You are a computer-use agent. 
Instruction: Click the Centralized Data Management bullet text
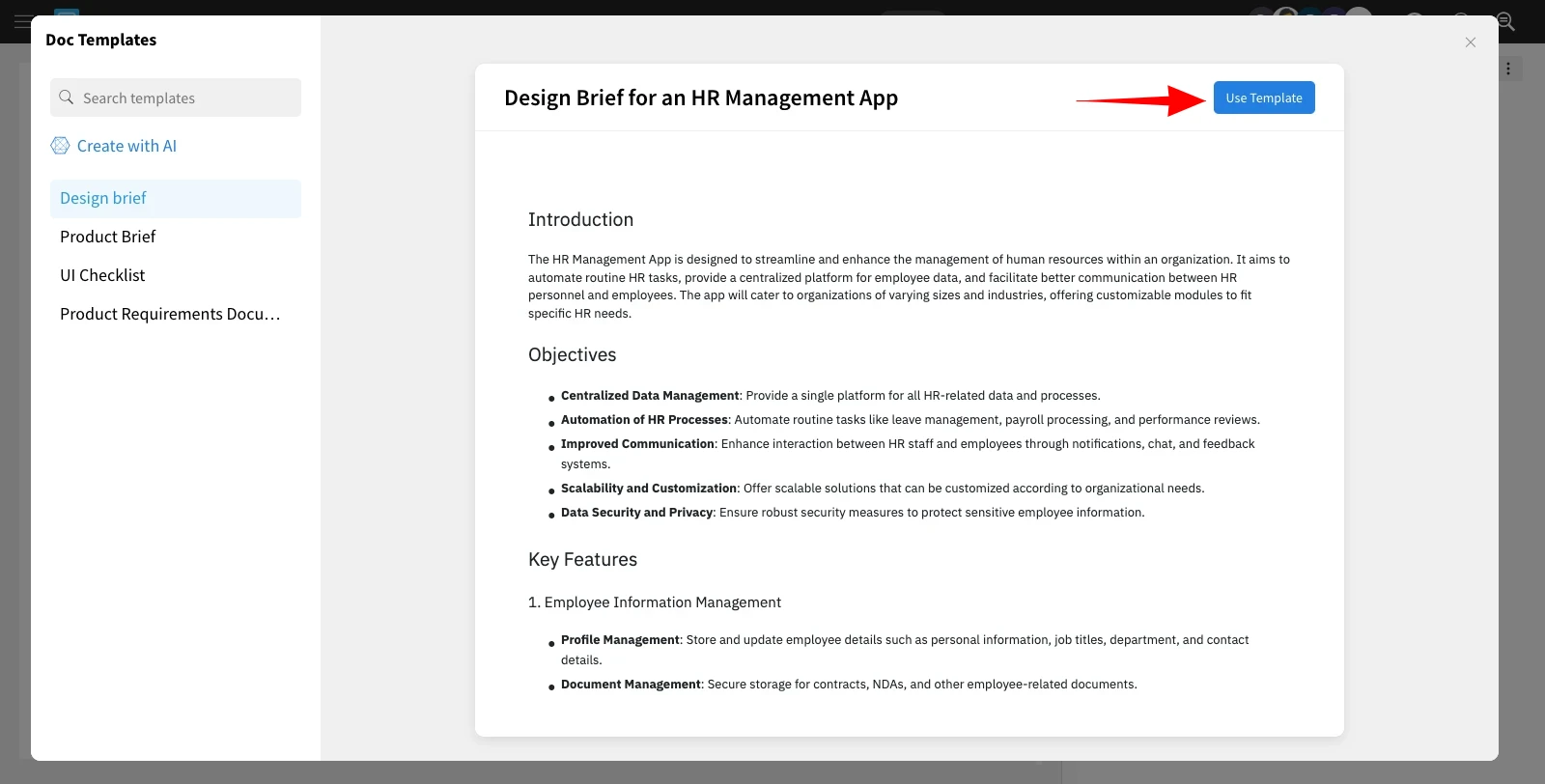pyautogui.click(x=650, y=395)
